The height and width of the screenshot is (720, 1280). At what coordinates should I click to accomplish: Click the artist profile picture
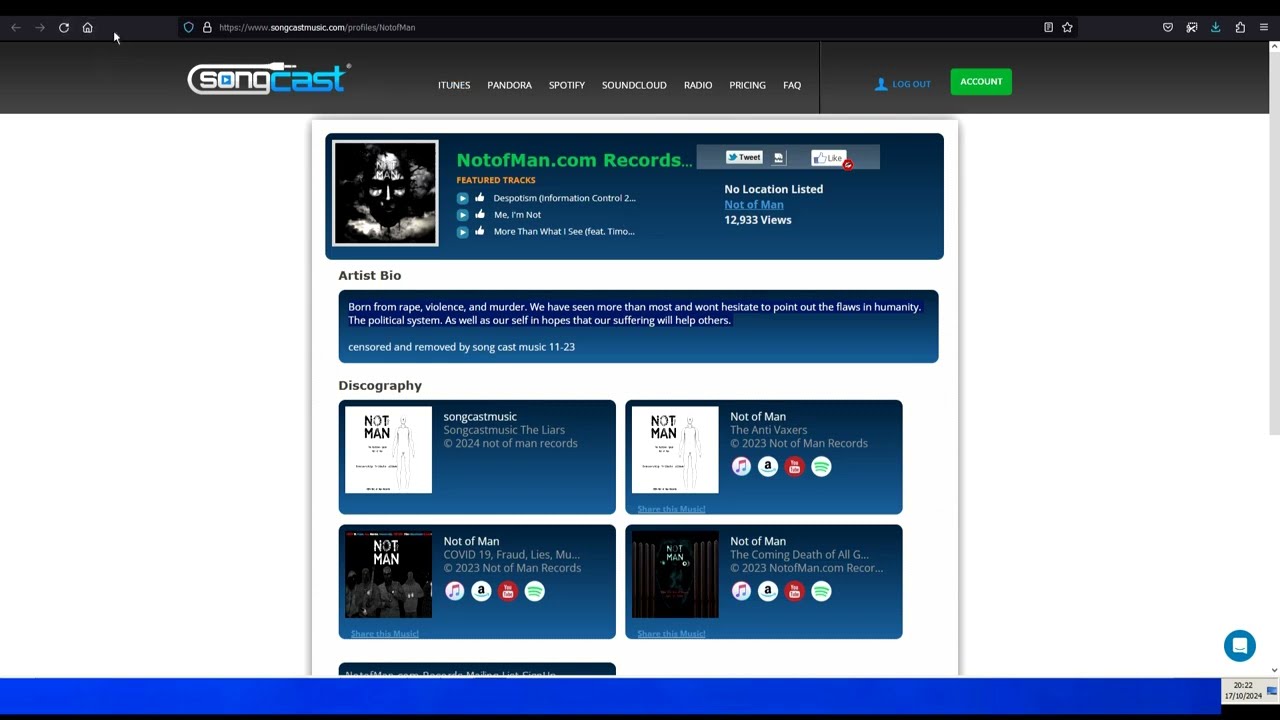pyautogui.click(x=385, y=193)
